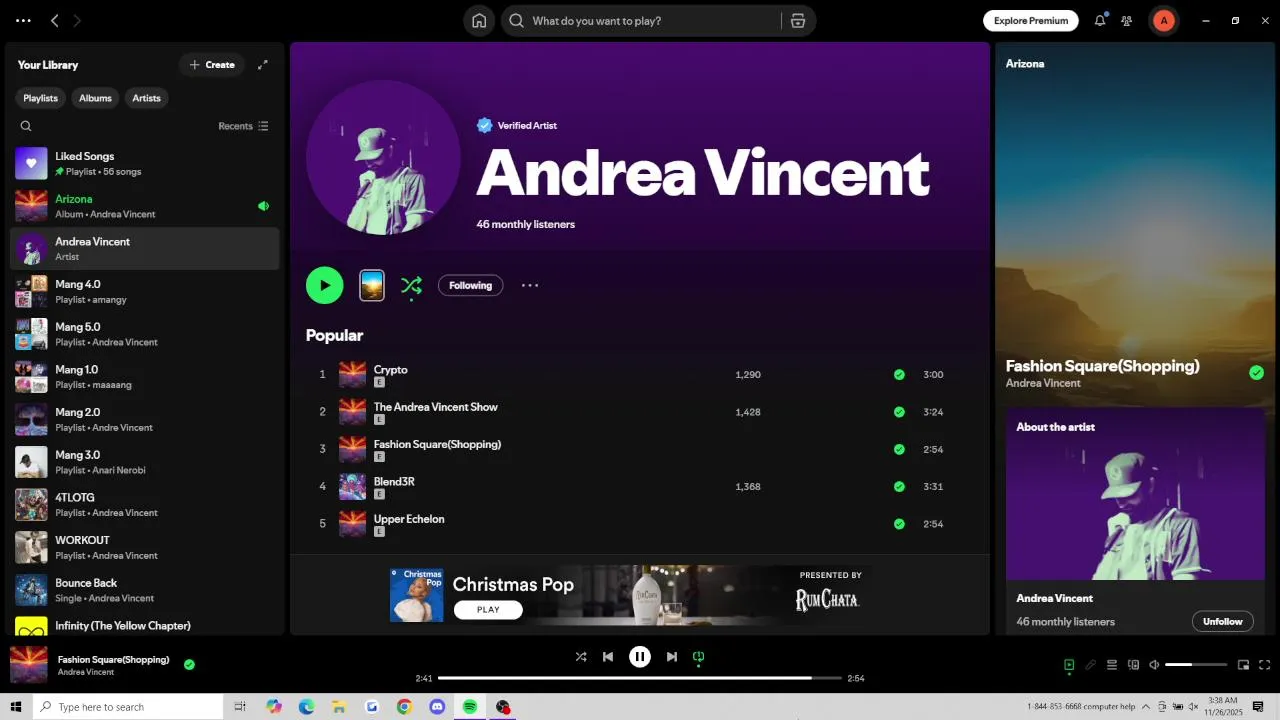Screen dimensions: 1280x720
Task: Open Microsoft Edge from the taskbar
Action: click(306, 707)
